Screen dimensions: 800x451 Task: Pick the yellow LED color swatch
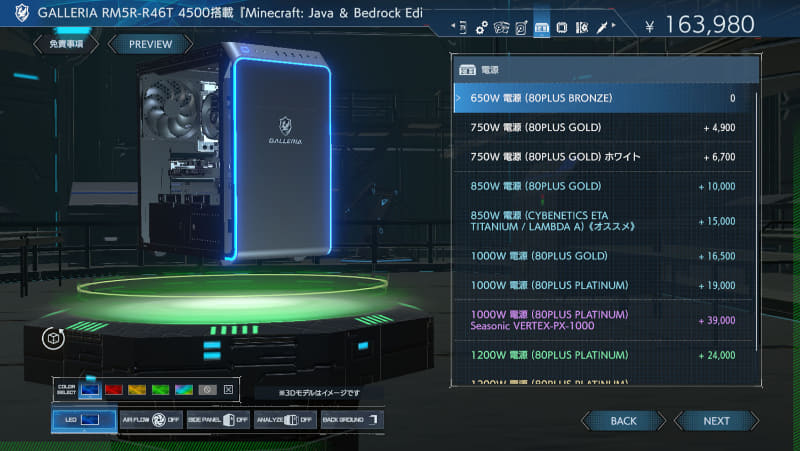[x=137, y=390]
